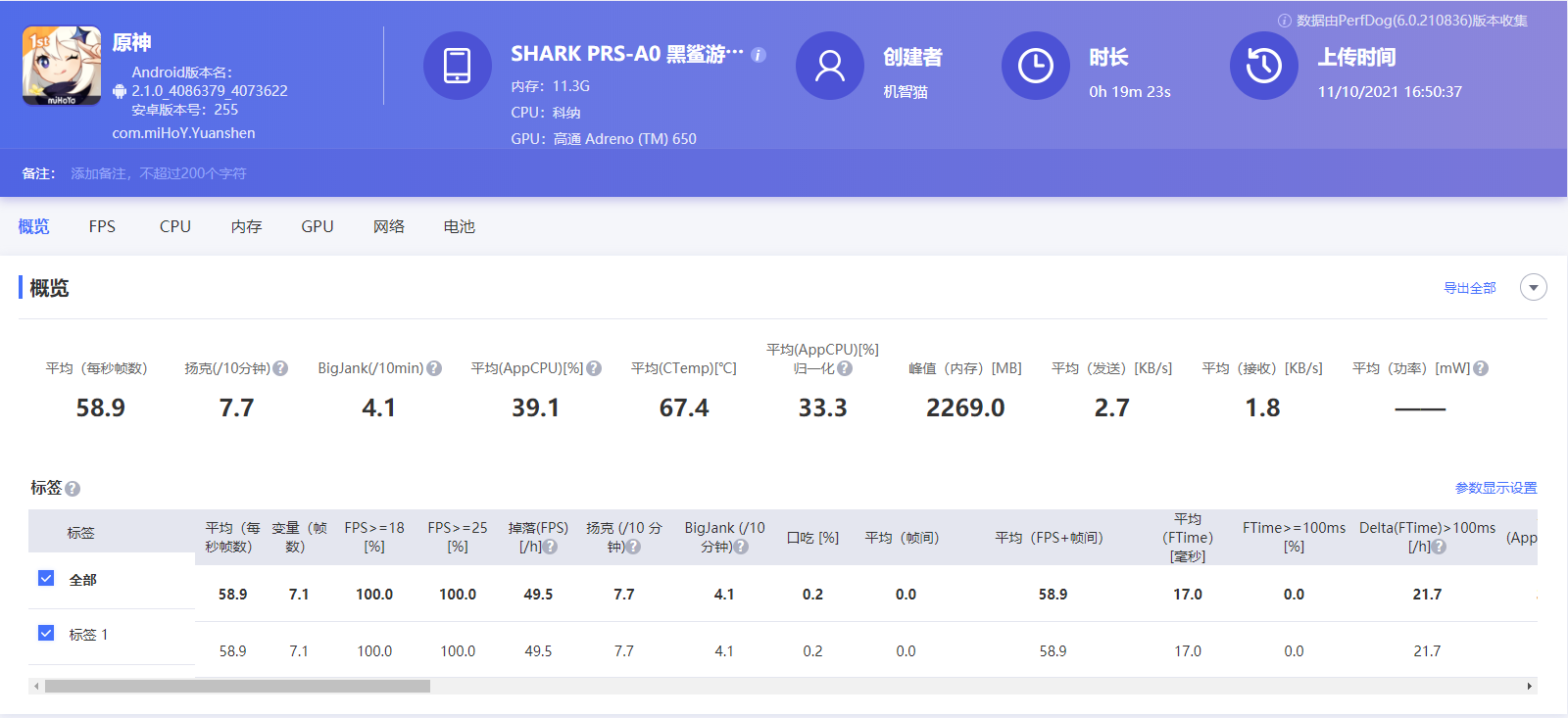Image resolution: width=1568 pixels, height=718 pixels.
Task: Uncheck the 标签 1 row checkbox
Action: click(46, 633)
